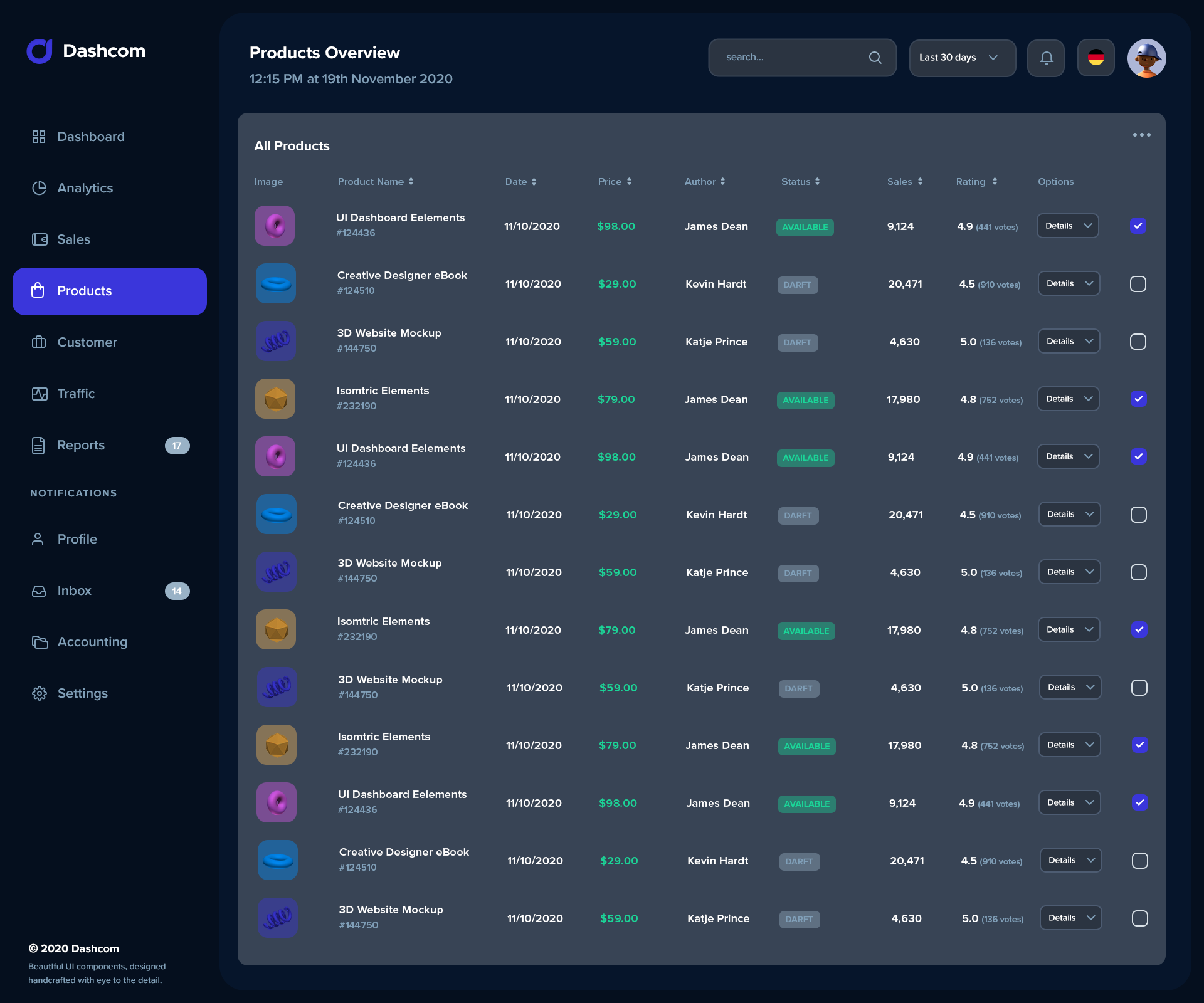Open the Last 30 days dropdown
This screenshot has height=1003, width=1204.
click(x=962, y=58)
